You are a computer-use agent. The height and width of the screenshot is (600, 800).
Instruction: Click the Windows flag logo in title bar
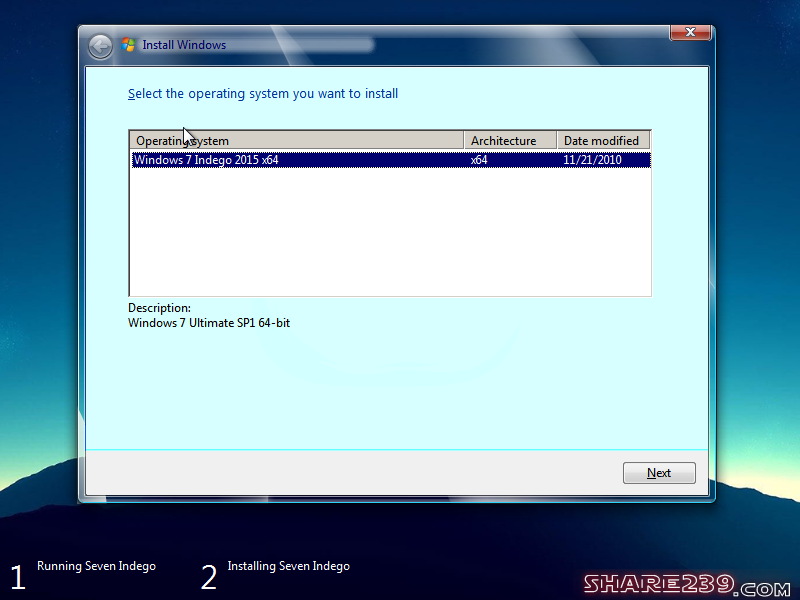128,45
